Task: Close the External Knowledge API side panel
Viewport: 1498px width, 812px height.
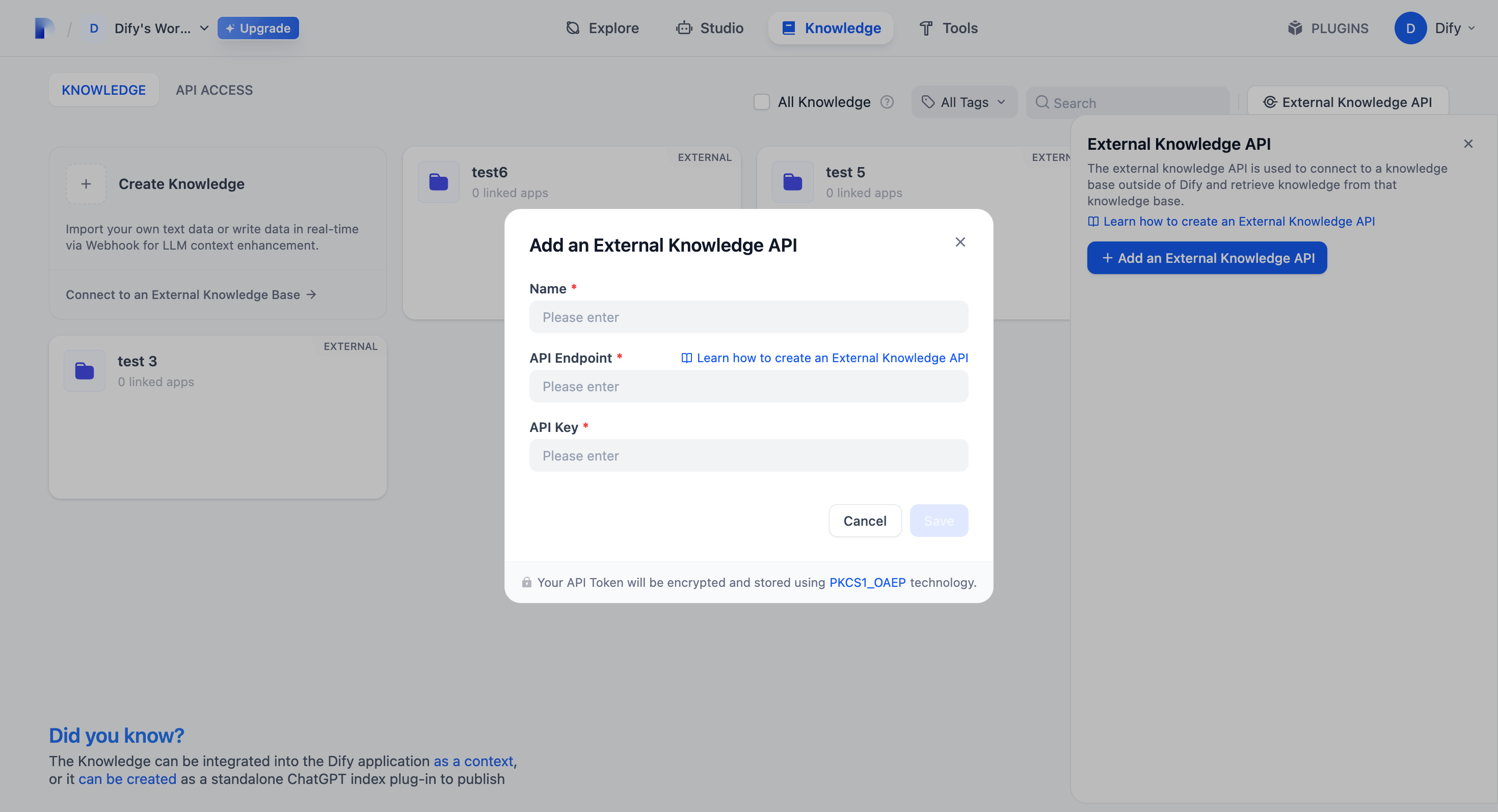Action: [1468, 144]
